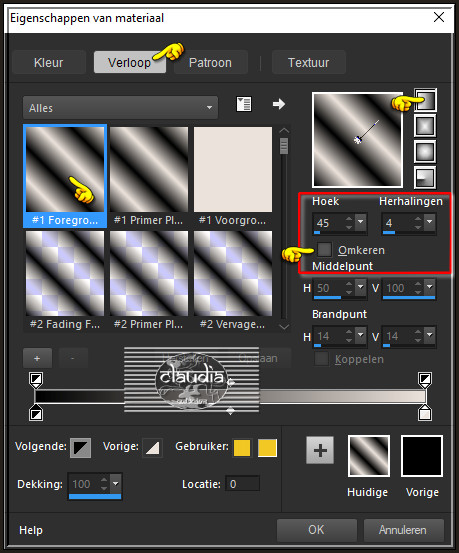Select the linear gradient style icon
The width and height of the screenshot is (459, 553).
pos(425,101)
